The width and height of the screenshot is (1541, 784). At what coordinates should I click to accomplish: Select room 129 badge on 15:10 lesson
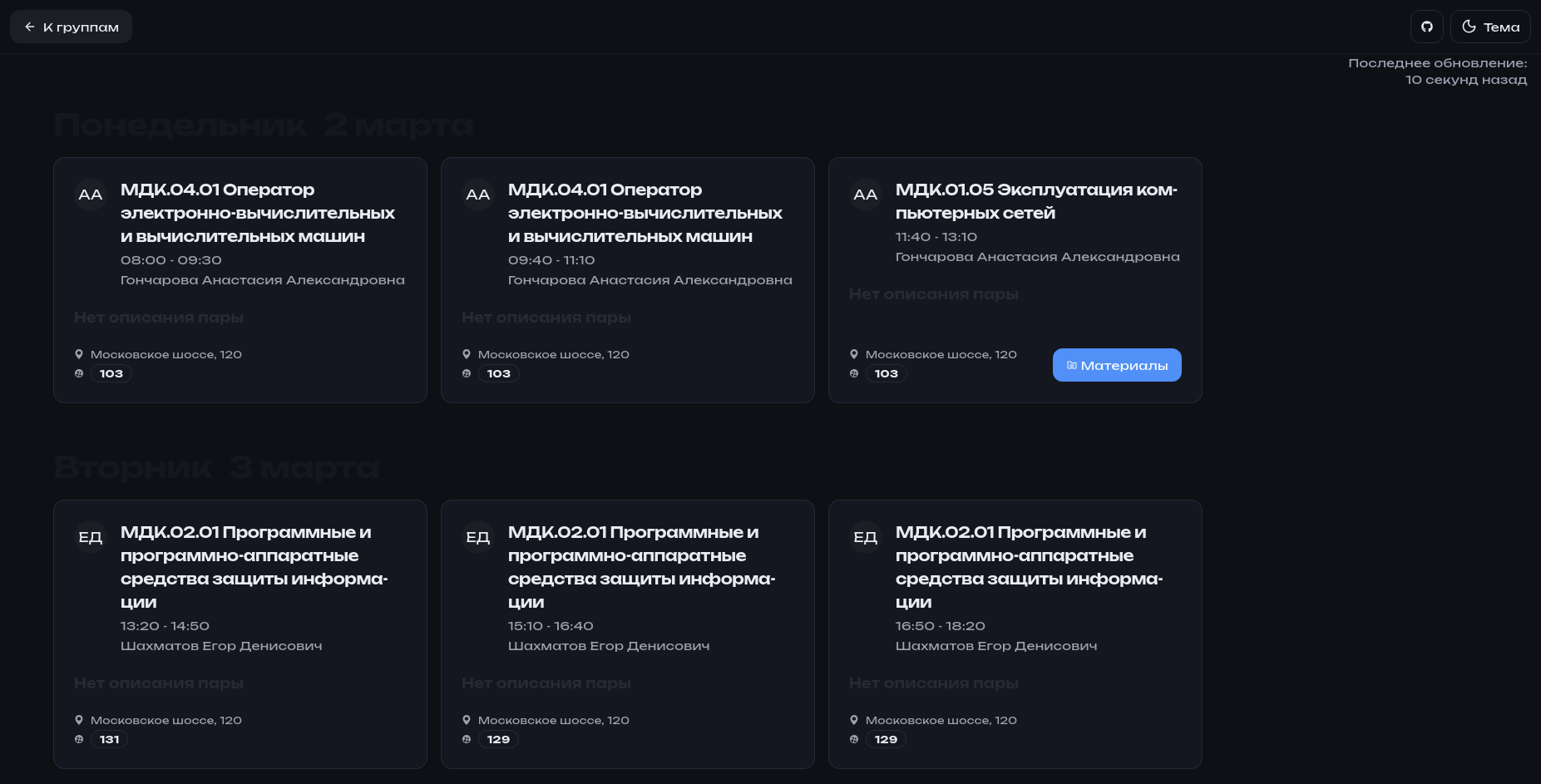click(x=498, y=739)
